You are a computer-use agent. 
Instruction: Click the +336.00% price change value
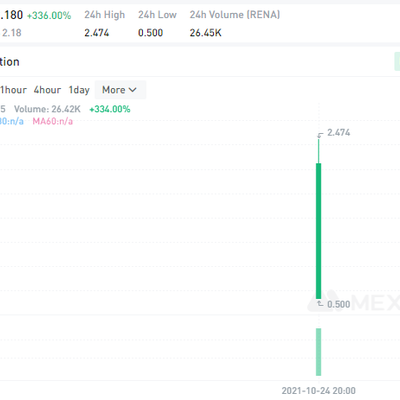click(x=49, y=16)
